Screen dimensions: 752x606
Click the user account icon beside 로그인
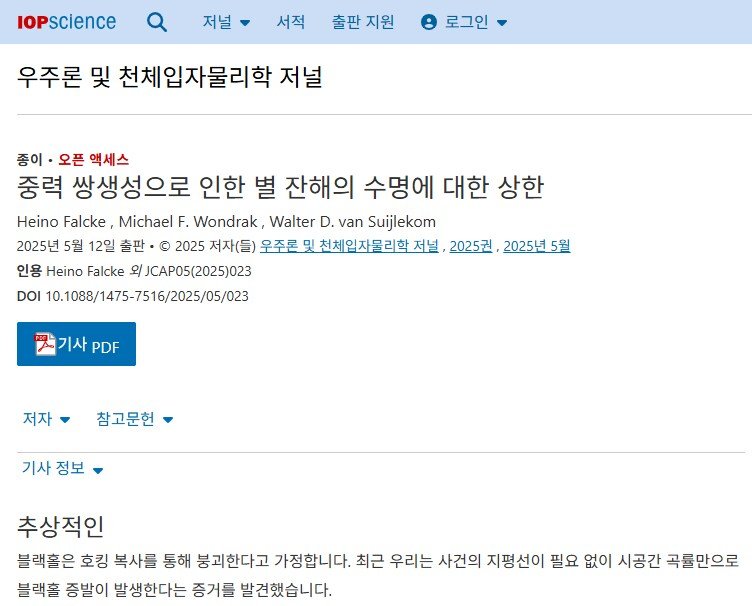(428, 22)
